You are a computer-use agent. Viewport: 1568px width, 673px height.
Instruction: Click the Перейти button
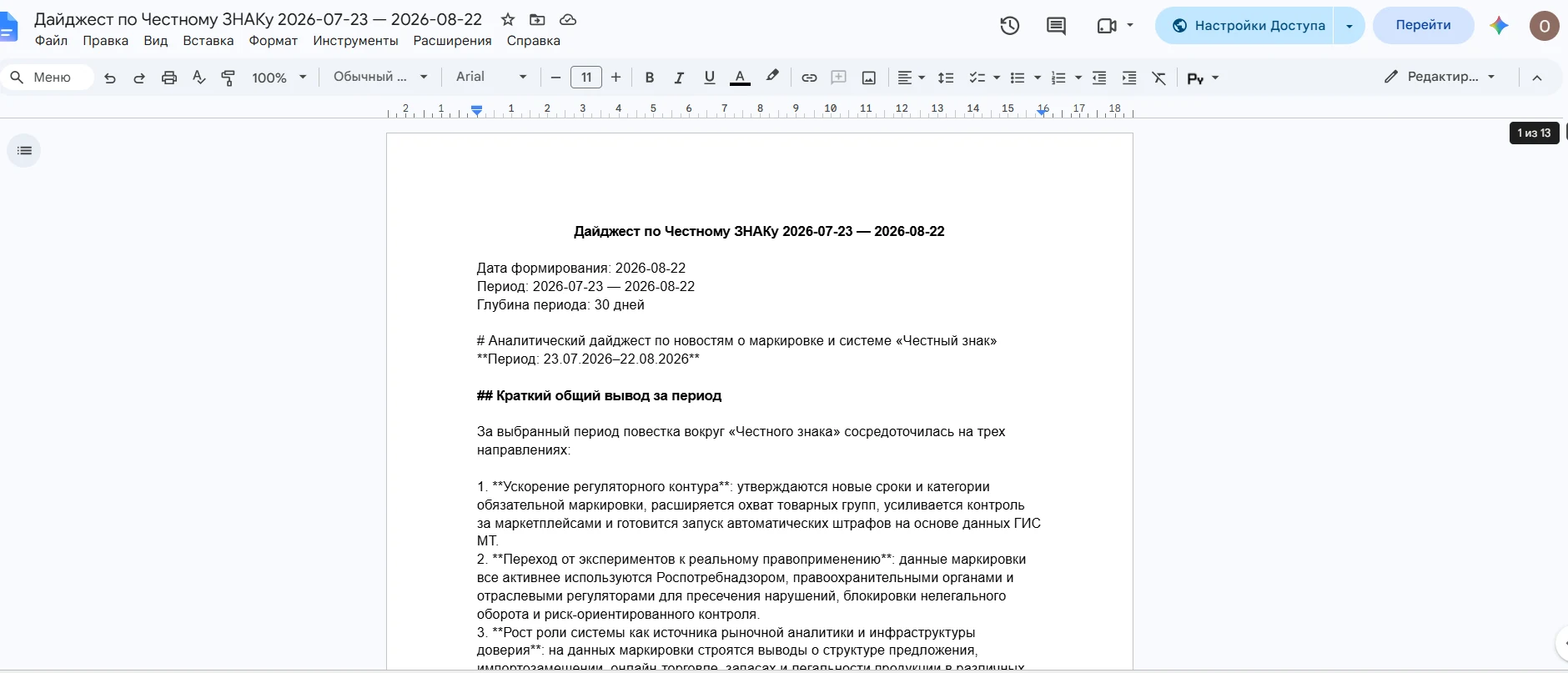point(1424,25)
